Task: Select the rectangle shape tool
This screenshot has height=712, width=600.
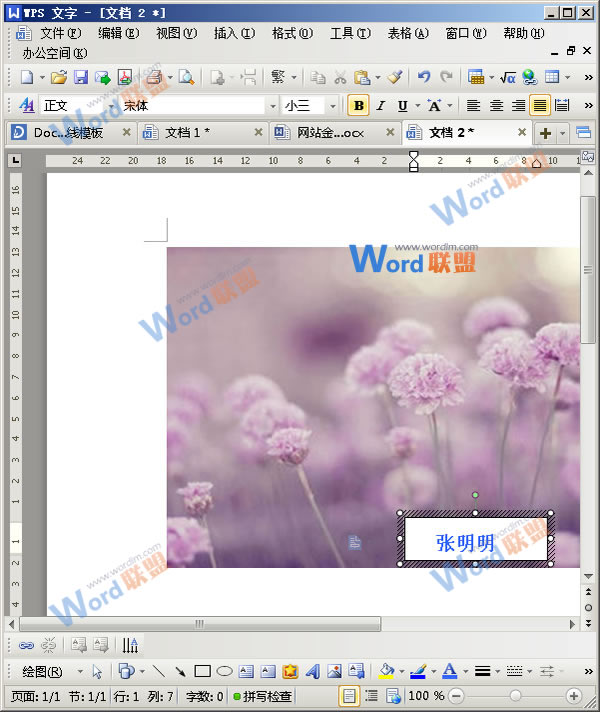Action: click(202, 671)
